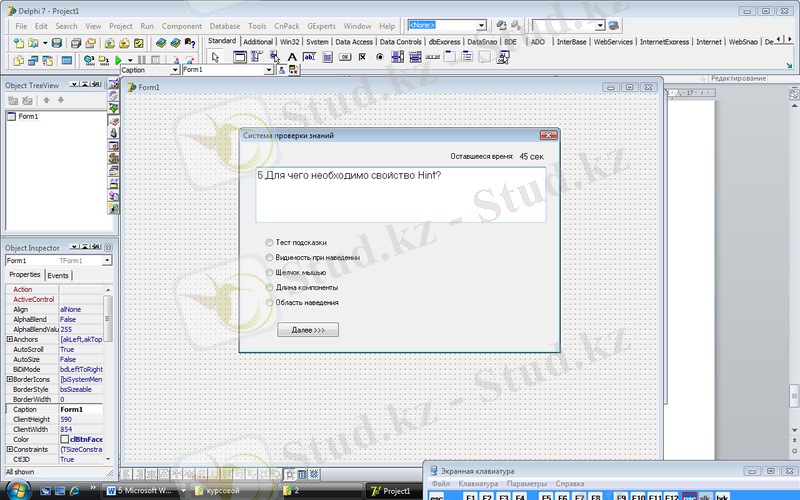Open dropdown arrow beside Open file icon
The width and height of the screenshot is (800, 500).
coord(45,43)
